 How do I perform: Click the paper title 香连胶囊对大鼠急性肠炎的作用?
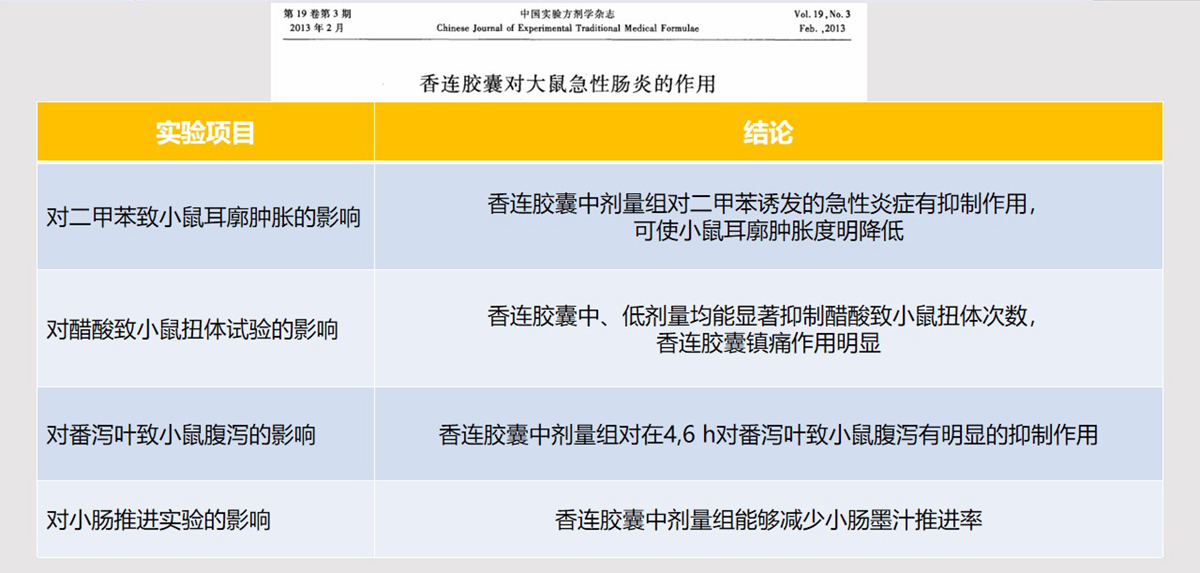point(568,83)
